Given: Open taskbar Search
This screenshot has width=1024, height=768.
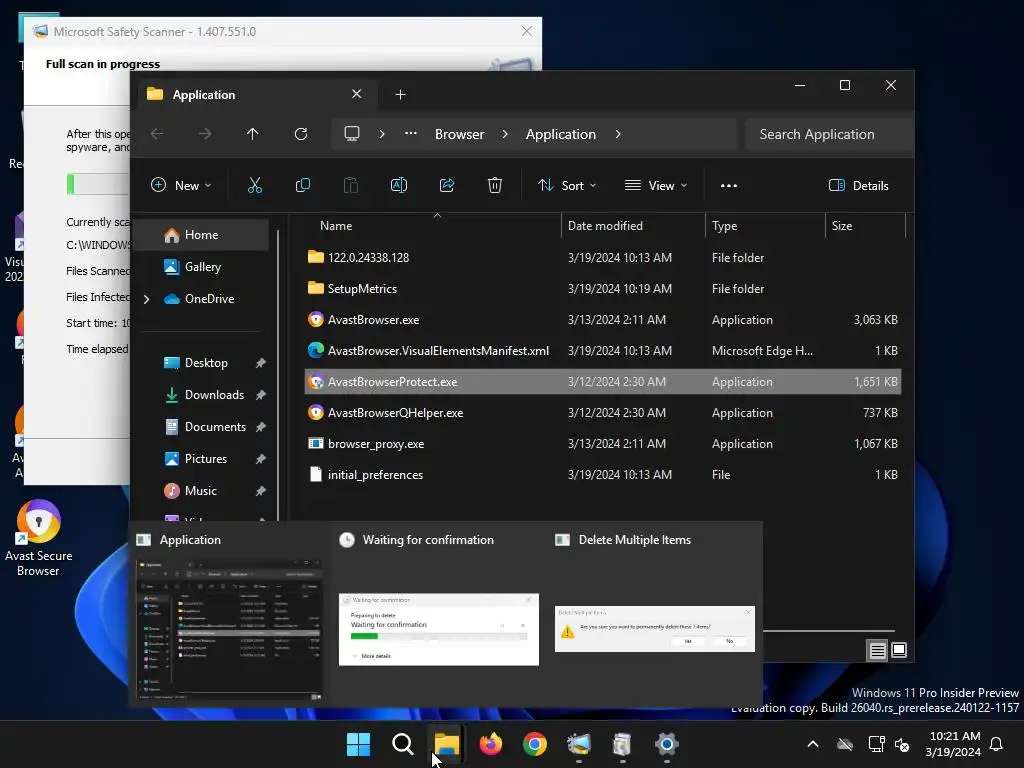Looking at the screenshot, I should 403,744.
